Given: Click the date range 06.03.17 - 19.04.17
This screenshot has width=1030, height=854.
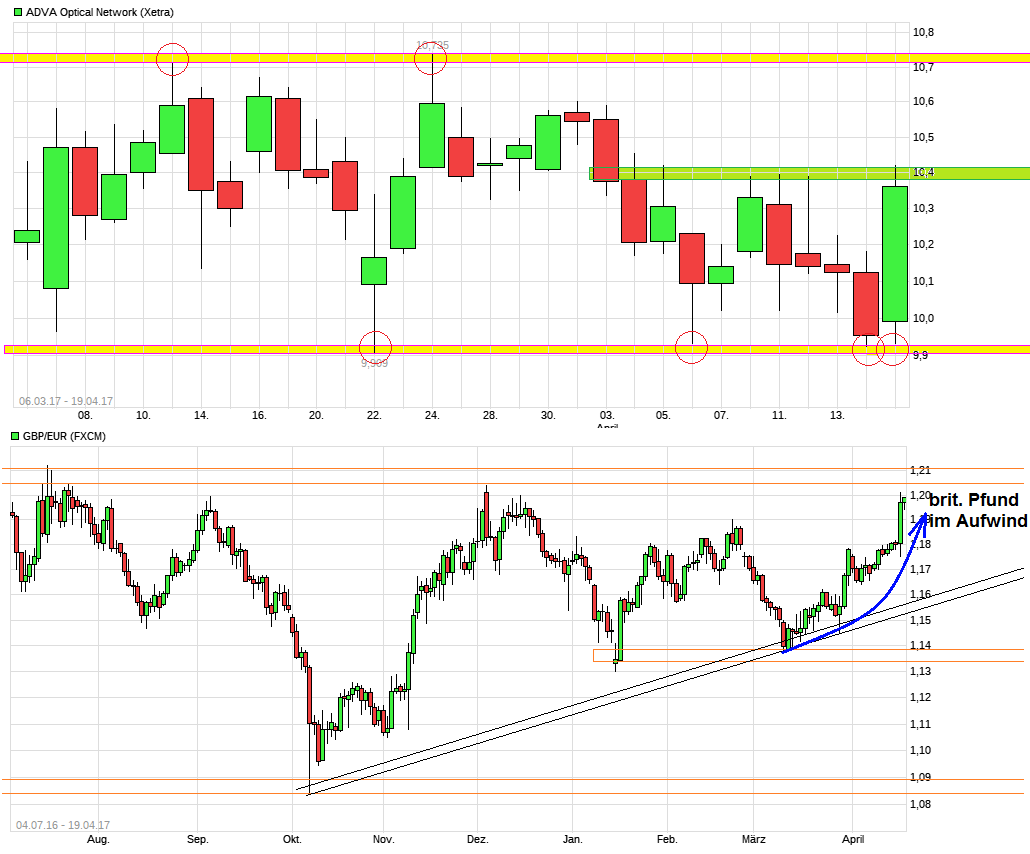Looking at the screenshot, I should pyautogui.click(x=66, y=401).
